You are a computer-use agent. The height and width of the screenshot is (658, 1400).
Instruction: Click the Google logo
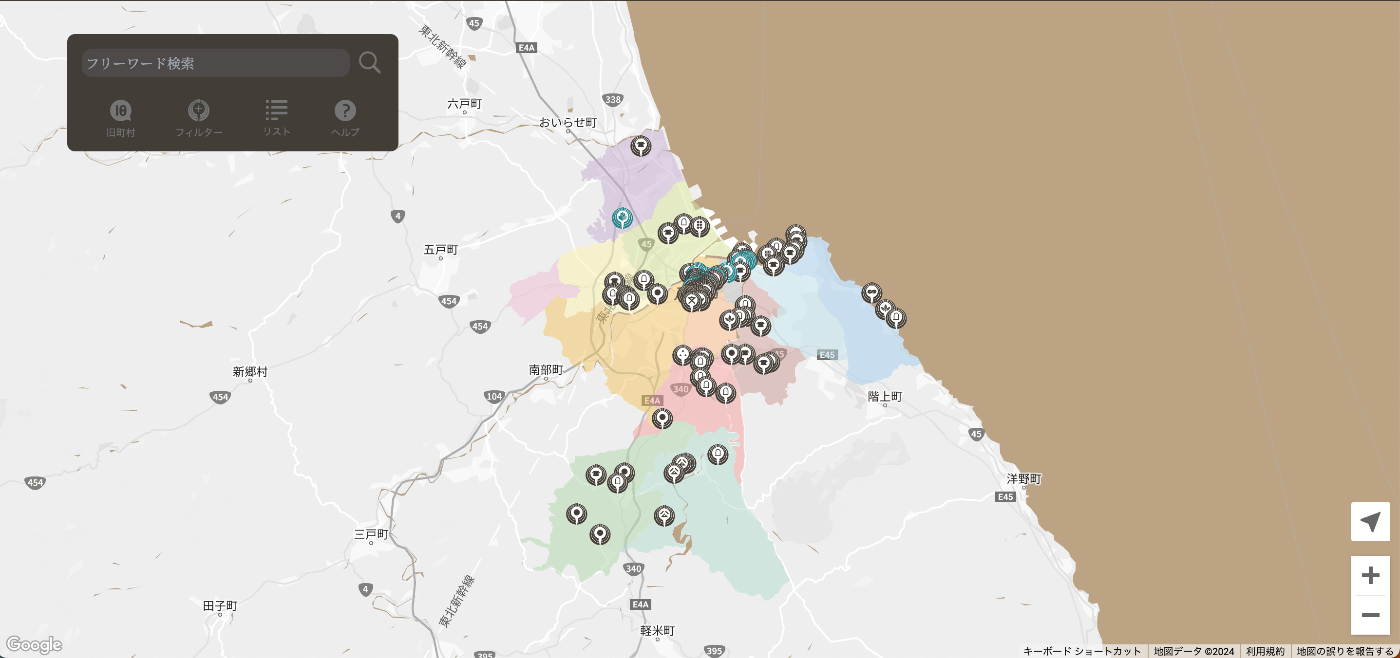pyautogui.click(x=33, y=645)
